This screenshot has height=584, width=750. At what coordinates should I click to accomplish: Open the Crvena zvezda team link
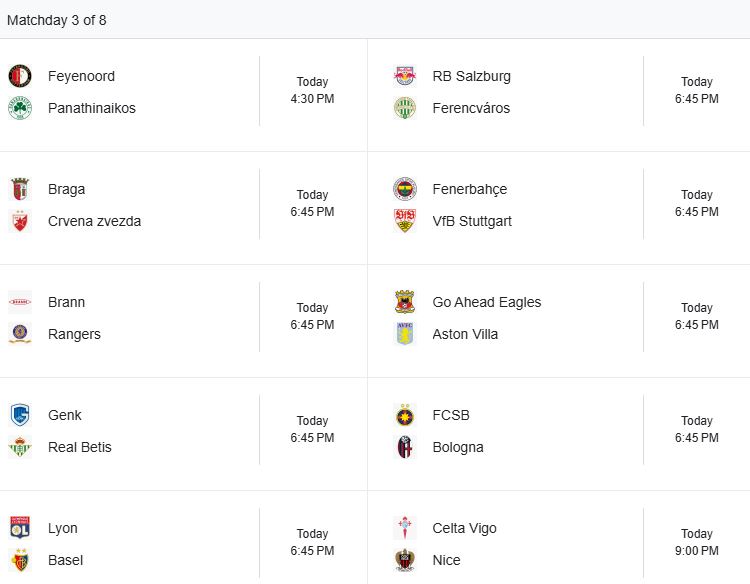coord(94,221)
